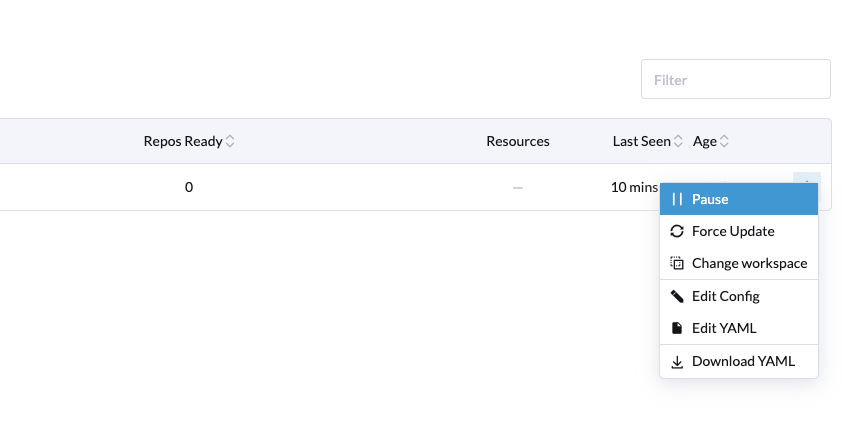
Task: Click the Force Update refresh arrows icon
Action: [x=677, y=231]
